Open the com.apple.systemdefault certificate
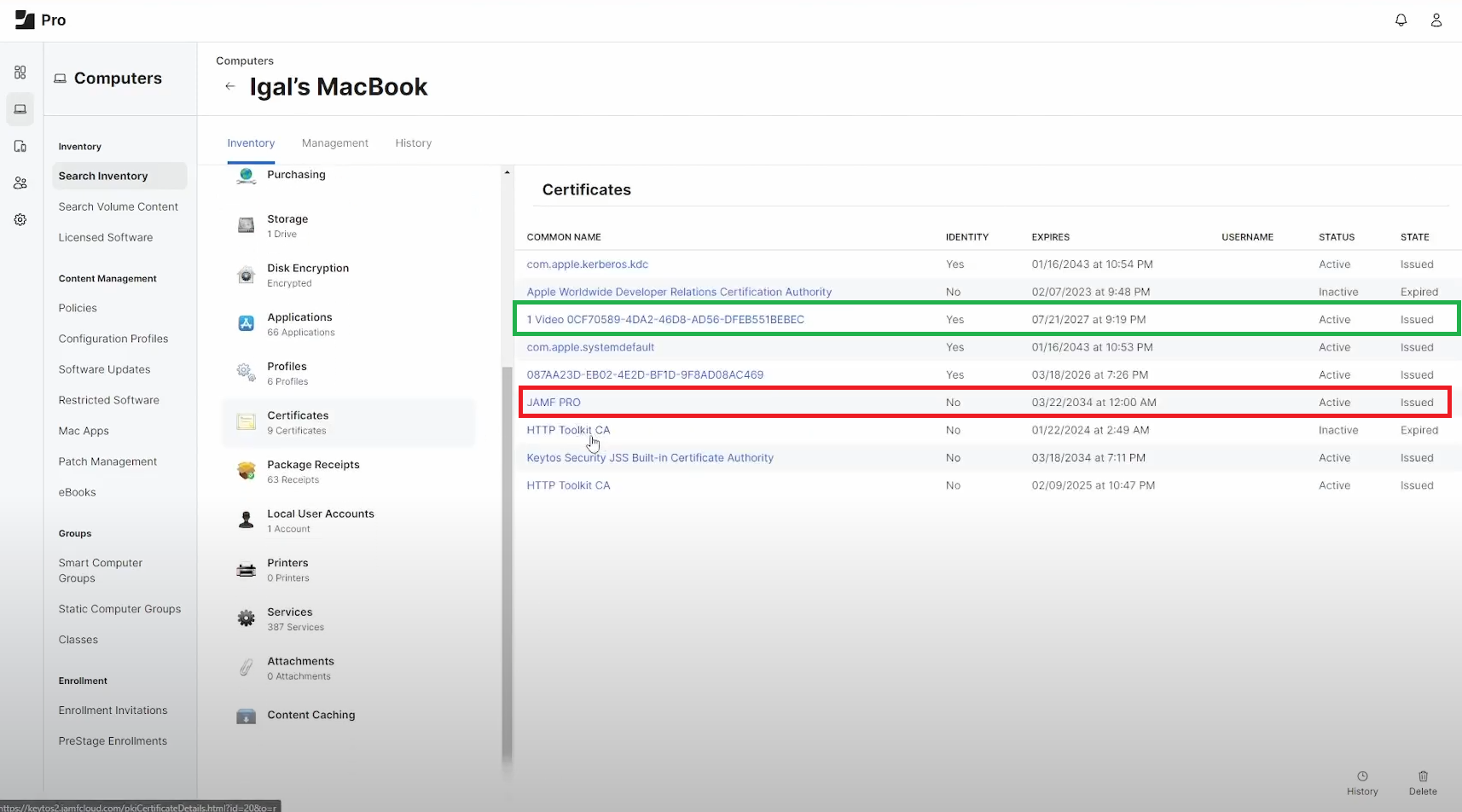This screenshot has height=812, width=1462. [590, 347]
